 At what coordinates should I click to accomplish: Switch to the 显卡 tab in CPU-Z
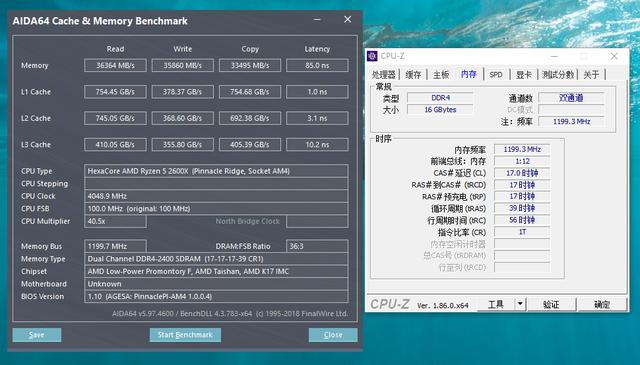[524, 75]
